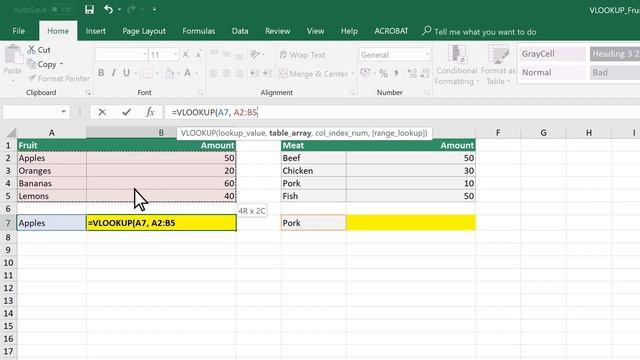Click the Center alignment icon
Image resolution: width=640 pixels, height=360 pixels.
pyautogui.click(x=227, y=73)
